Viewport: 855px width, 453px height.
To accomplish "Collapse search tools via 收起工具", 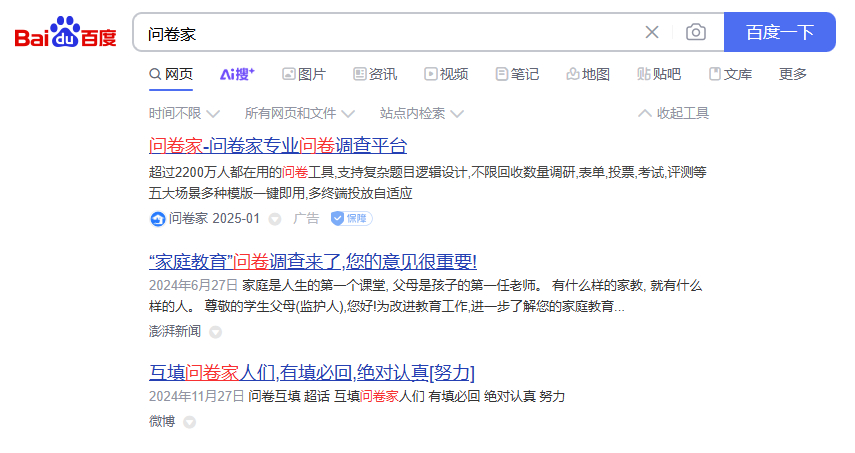I will (673, 113).
